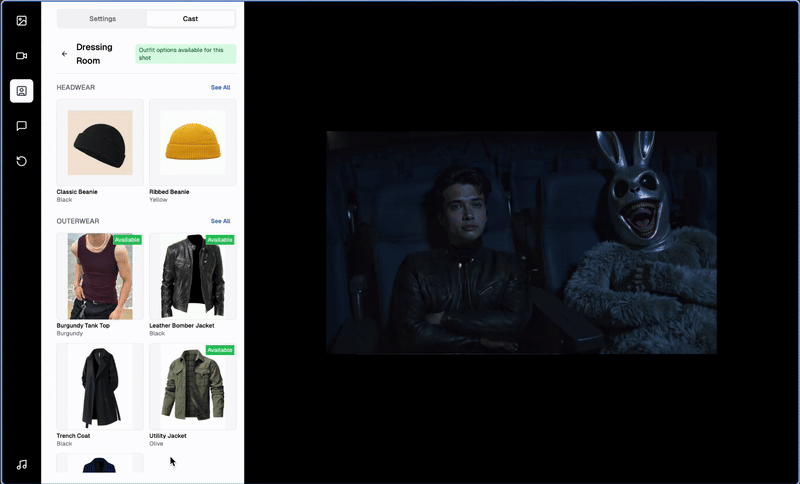Viewport: 800px width, 484px height.
Task: Switch to the Settings tab
Action: pyautogui.click(x=103, y=19)
